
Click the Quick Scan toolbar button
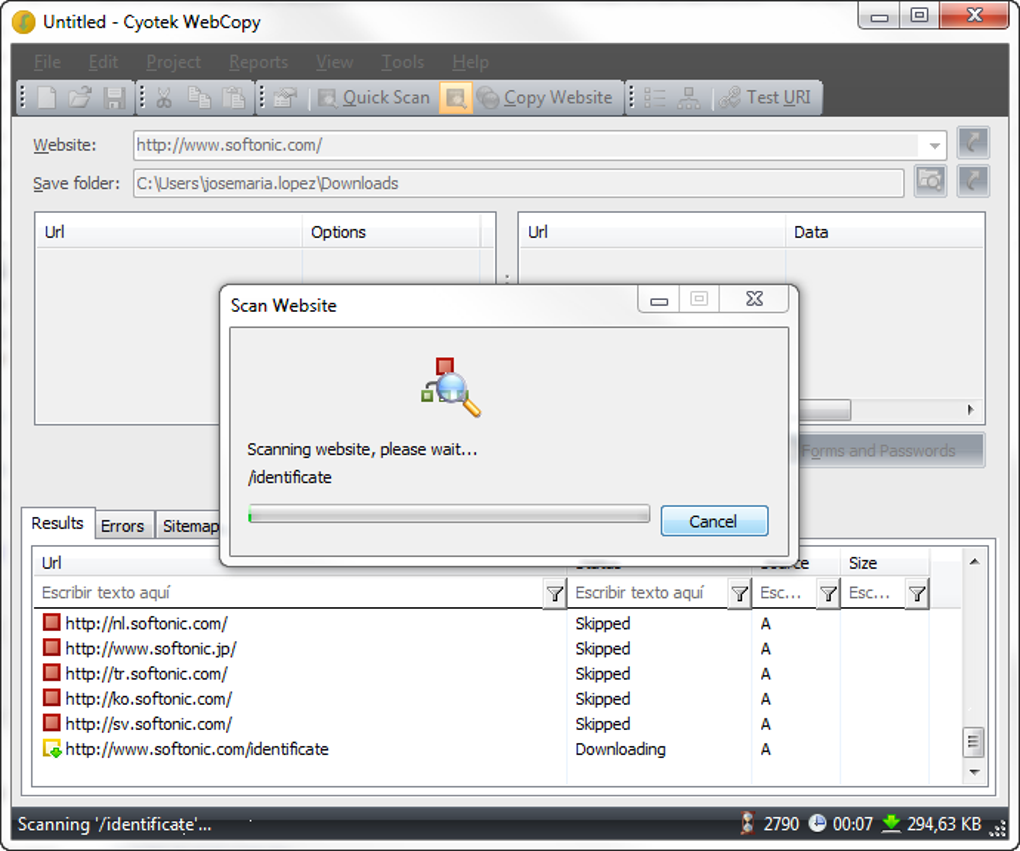click(374, 98)
